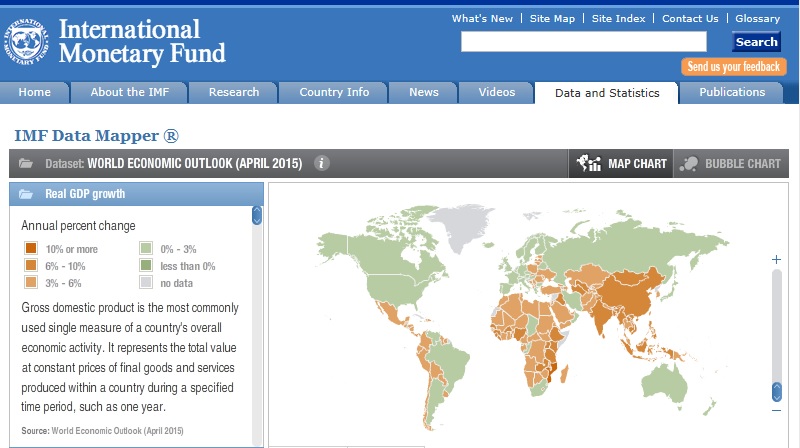Click the IMF Data Mapper heading
Image resolution: width=800 pixels, height=448 pixels.
click(96, 136)
